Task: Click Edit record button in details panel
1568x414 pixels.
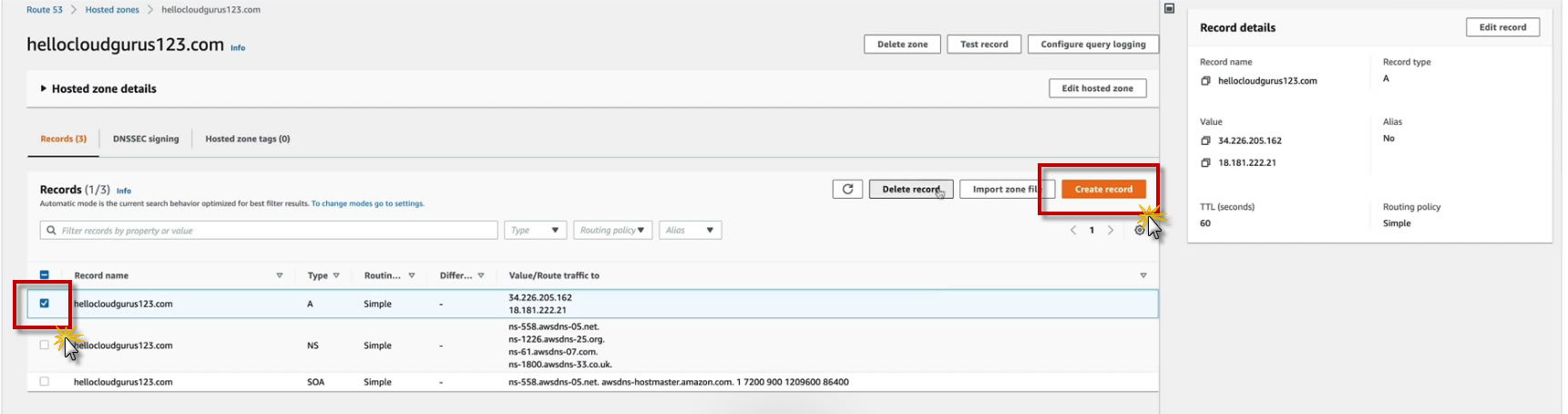Action: click(1502, 27)
